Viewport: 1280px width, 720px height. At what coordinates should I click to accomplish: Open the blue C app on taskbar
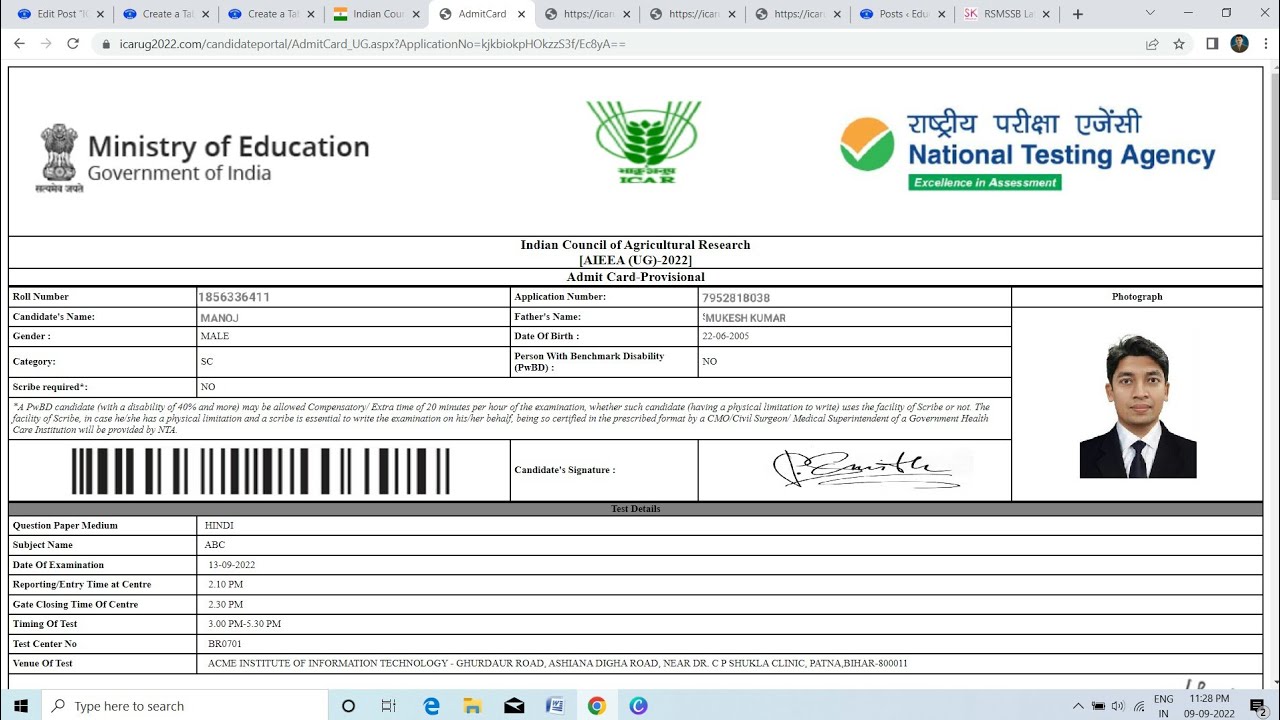[638, 706]
